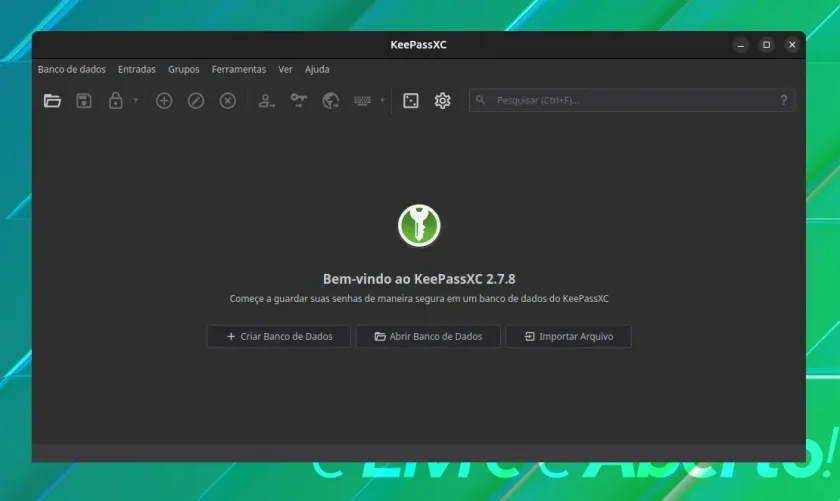
Task: Click the KeePassXC green key logo
Action: (419, 226)
